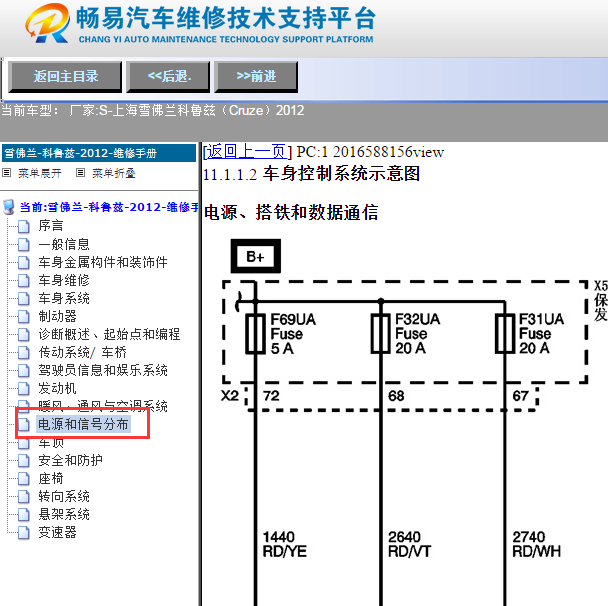
Task: Click page icon beside 变速器
Action: (24, 532)
